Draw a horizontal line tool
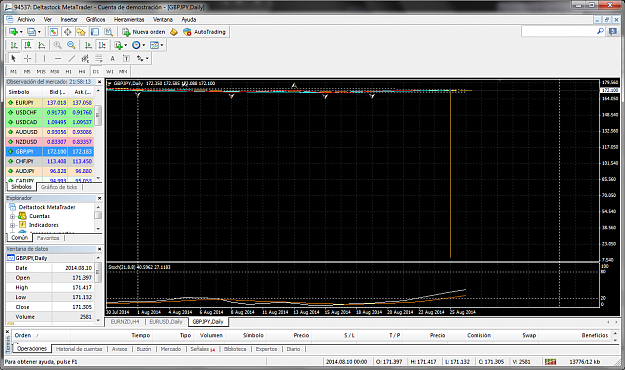The width and height of the screenshot is (625, 370). (58, 59)
